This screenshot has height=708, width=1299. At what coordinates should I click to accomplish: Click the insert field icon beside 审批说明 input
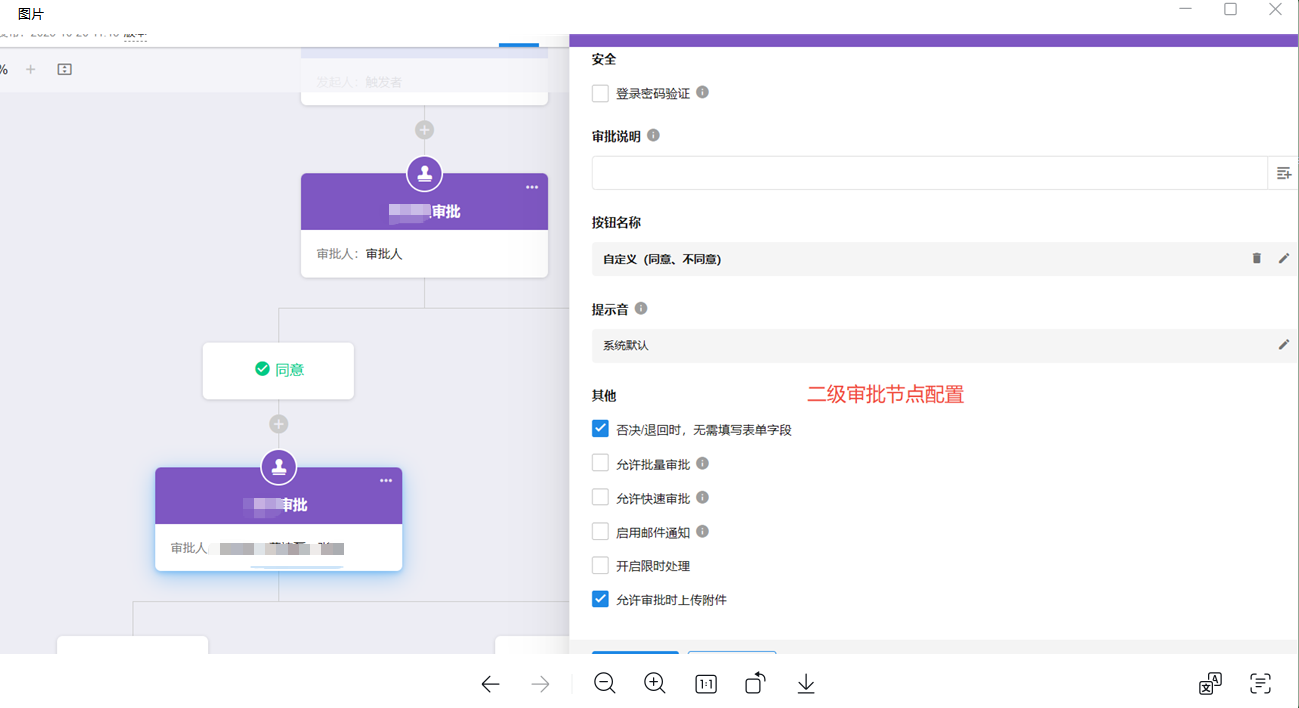[1284, 173]
